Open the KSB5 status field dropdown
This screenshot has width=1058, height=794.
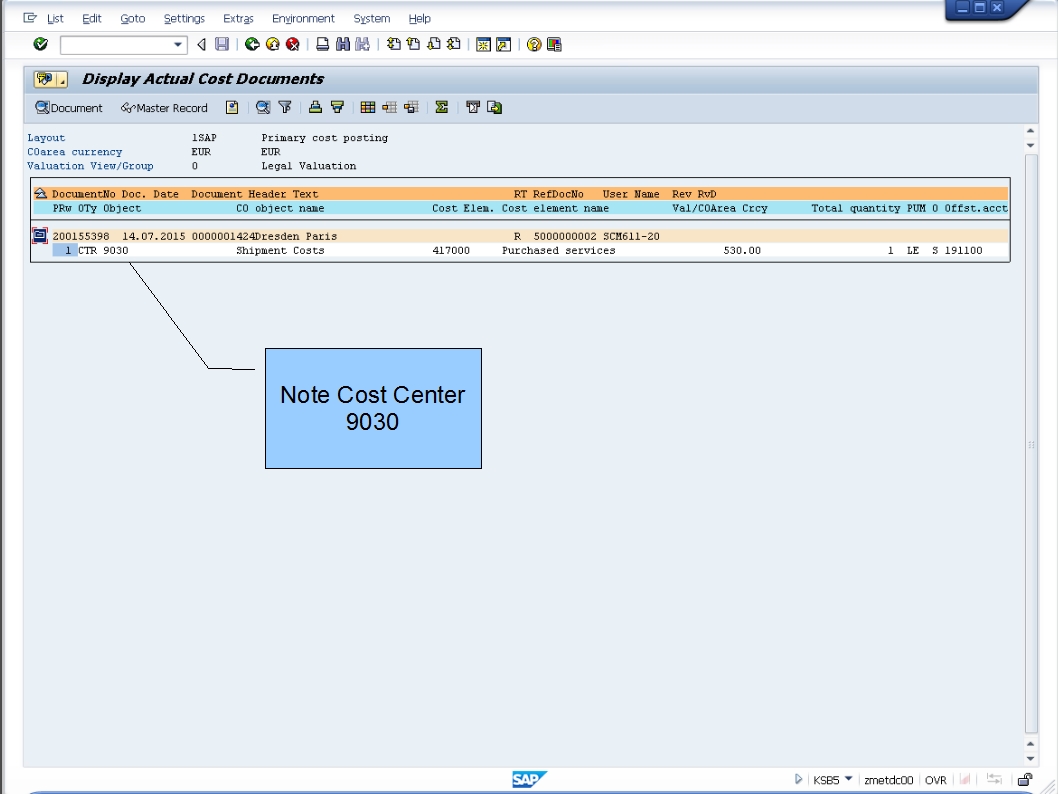point(849,778)
